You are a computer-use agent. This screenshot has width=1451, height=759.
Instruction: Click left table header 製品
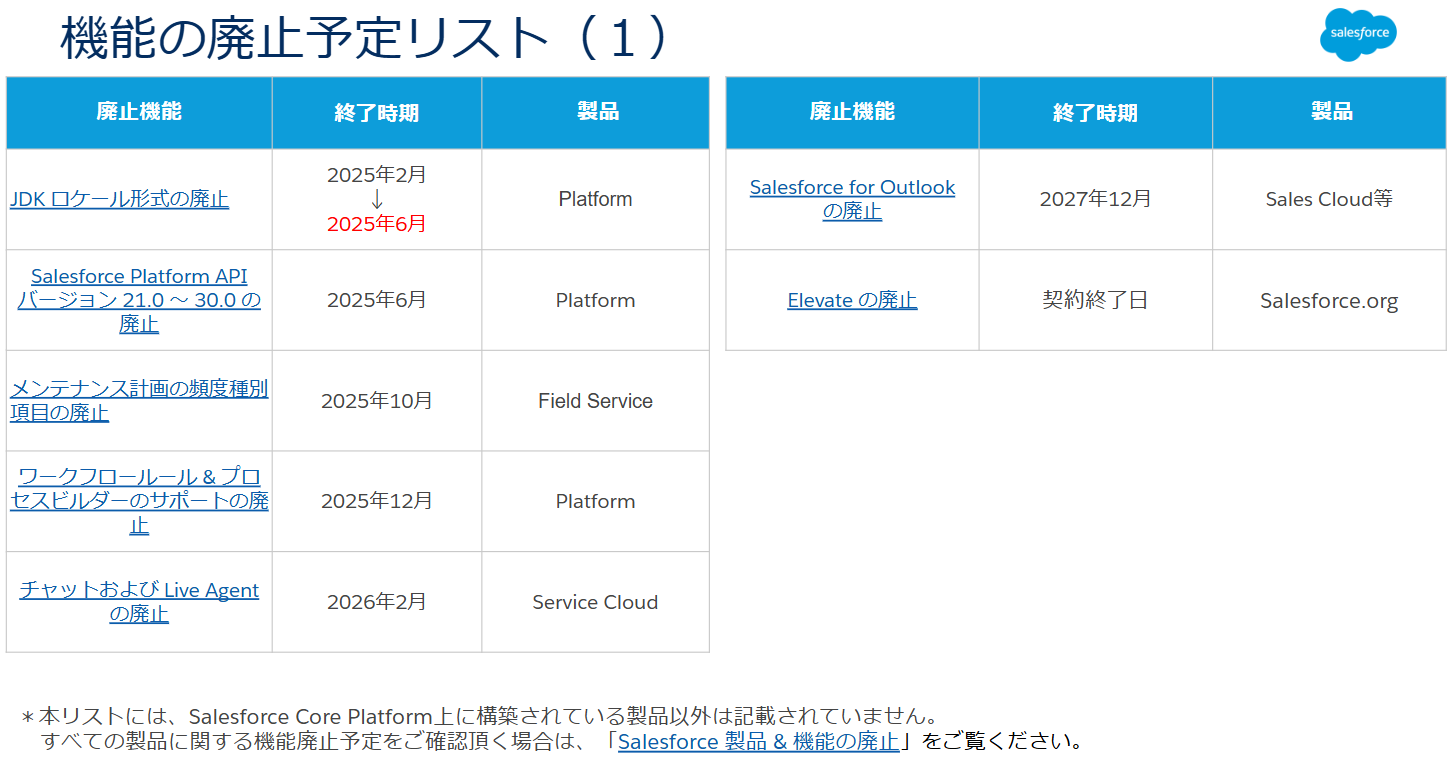click(x=597, y=112)
